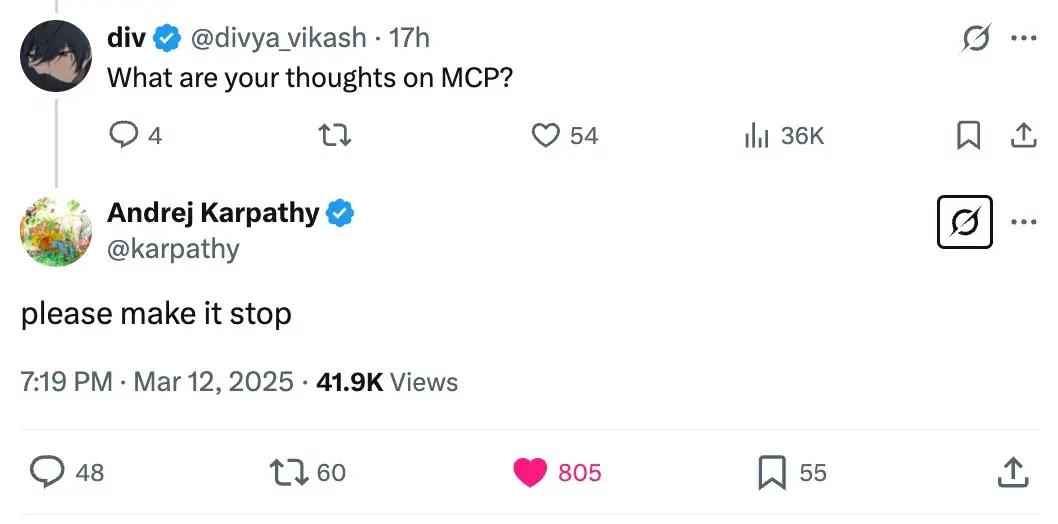Open more options on Karpathy's tweet
Screen dimensions: 1058x524
[1022, 221]
